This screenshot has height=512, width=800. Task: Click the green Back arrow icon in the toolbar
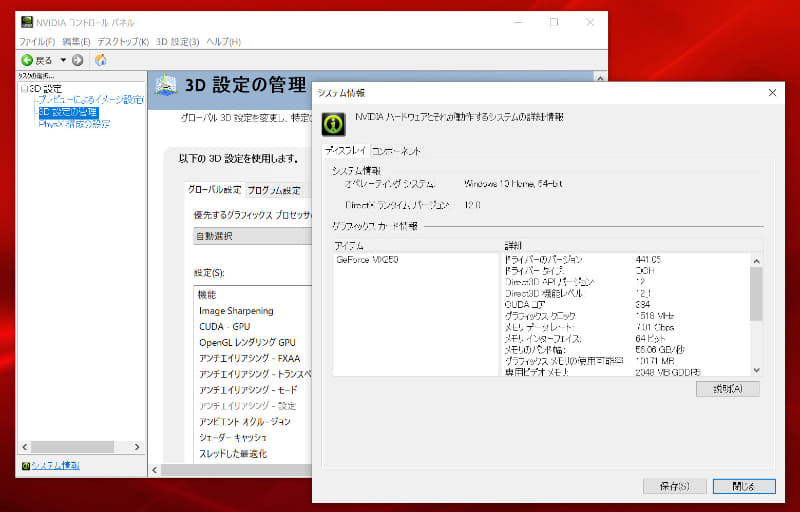[x=27, y=60]
